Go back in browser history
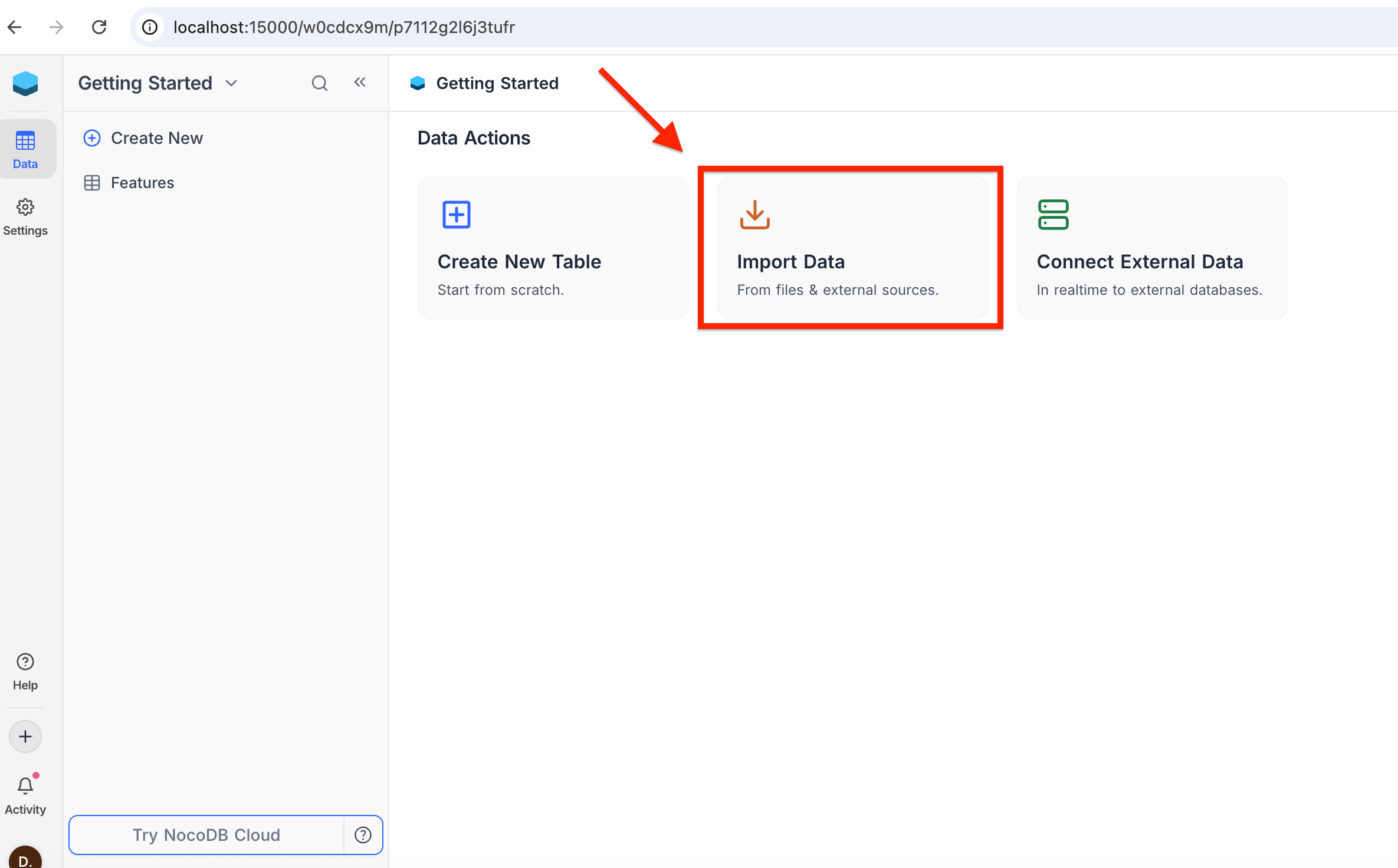Screen dimensions: 1398x868 [x=15, y=27]
